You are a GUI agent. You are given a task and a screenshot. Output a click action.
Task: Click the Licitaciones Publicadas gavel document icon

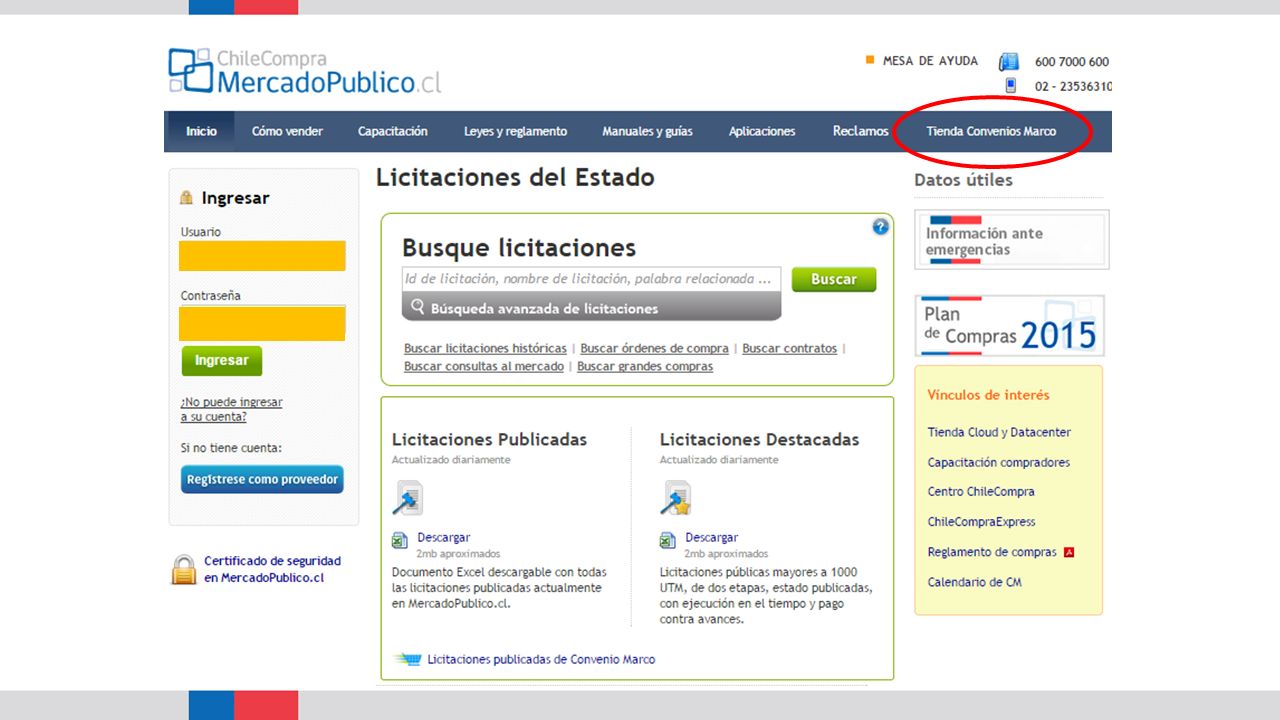coord(408,498)
